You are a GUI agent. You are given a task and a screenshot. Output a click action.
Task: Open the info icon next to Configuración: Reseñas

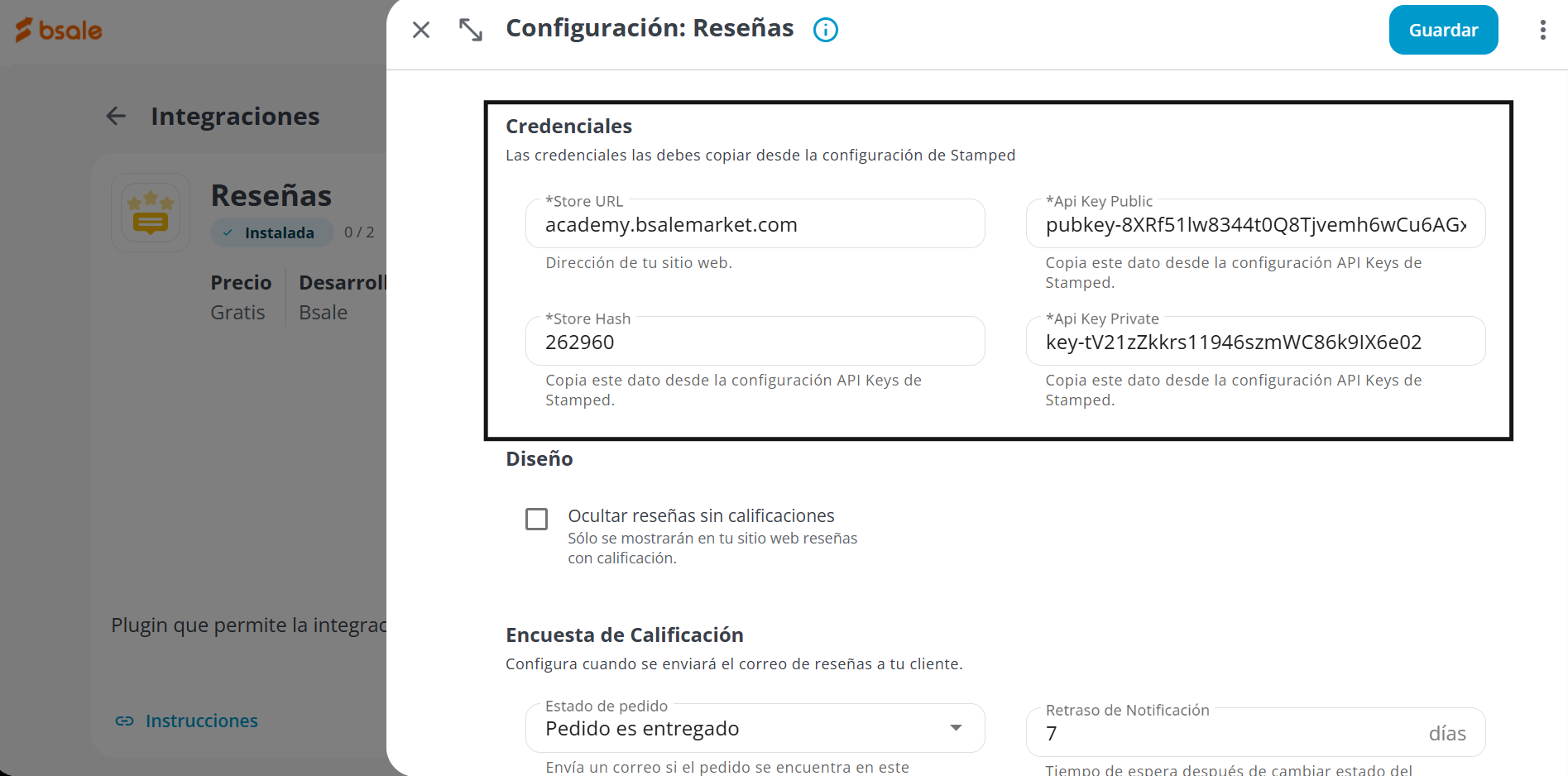(x=826, y=30)
